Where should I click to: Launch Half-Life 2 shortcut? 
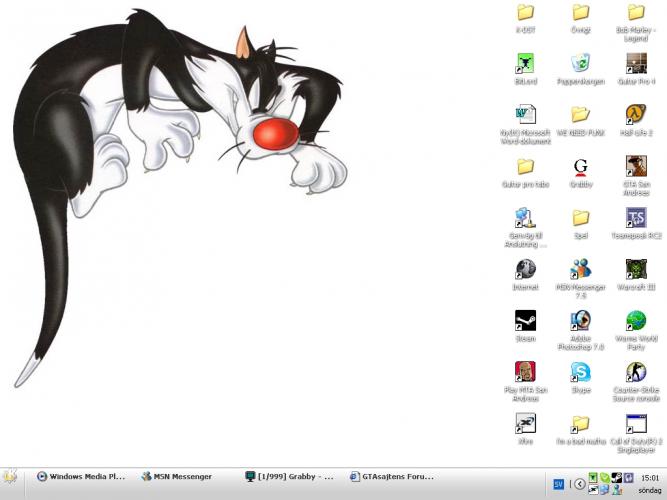click(636, 114)
